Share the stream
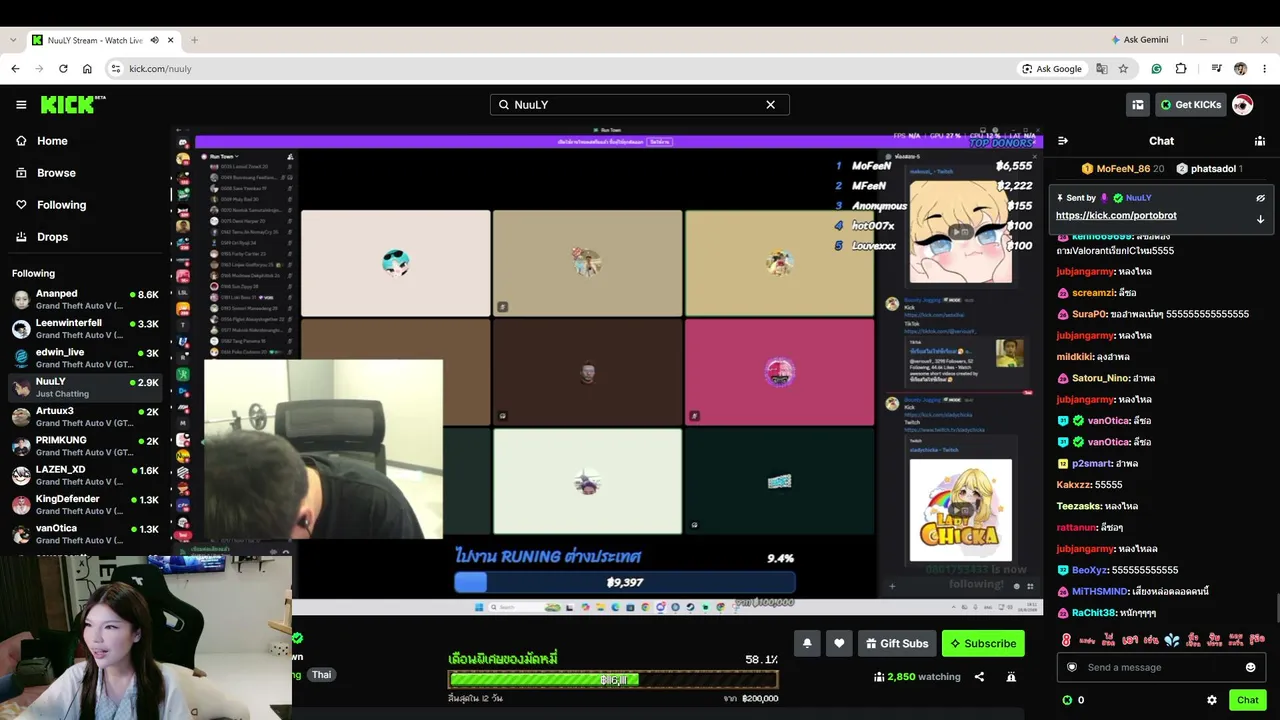1280x720 pixels. pos(979,677)
